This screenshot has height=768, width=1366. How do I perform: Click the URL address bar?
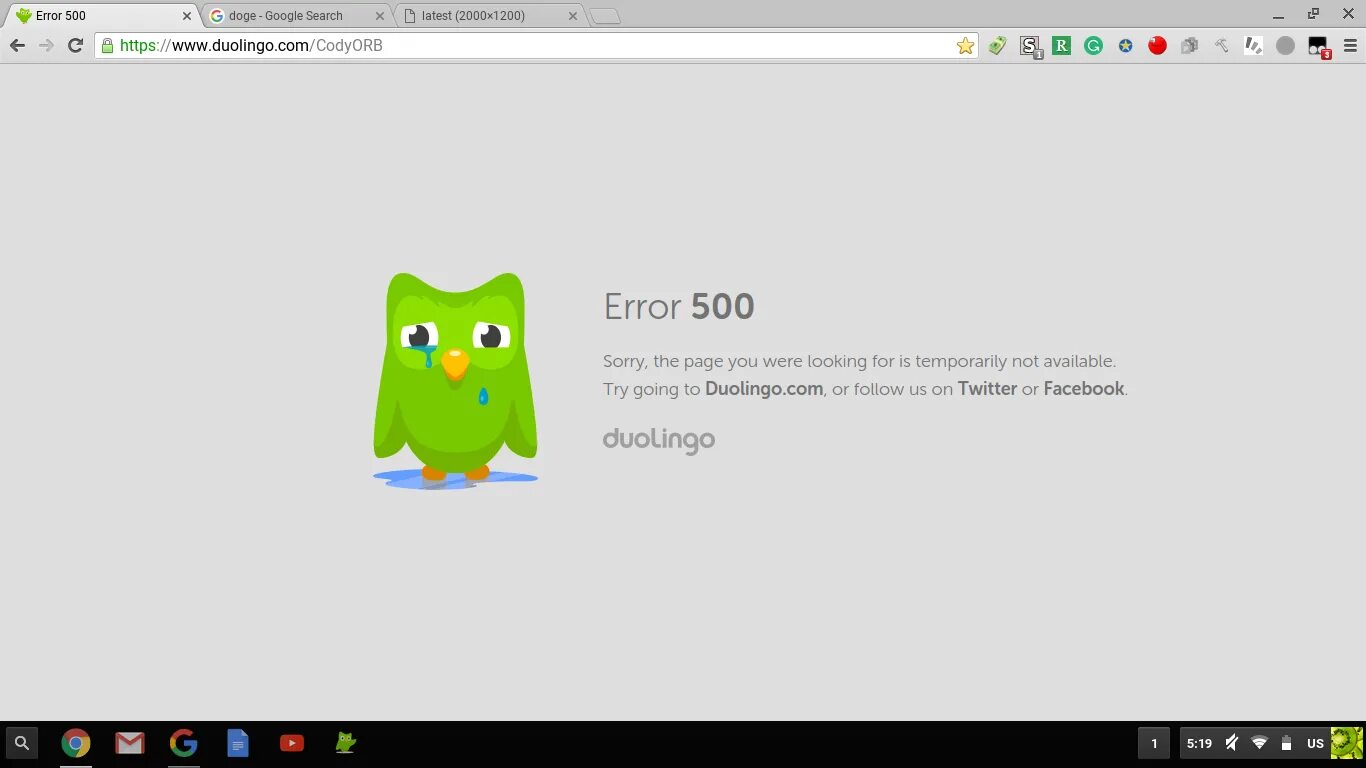[535, 46]
